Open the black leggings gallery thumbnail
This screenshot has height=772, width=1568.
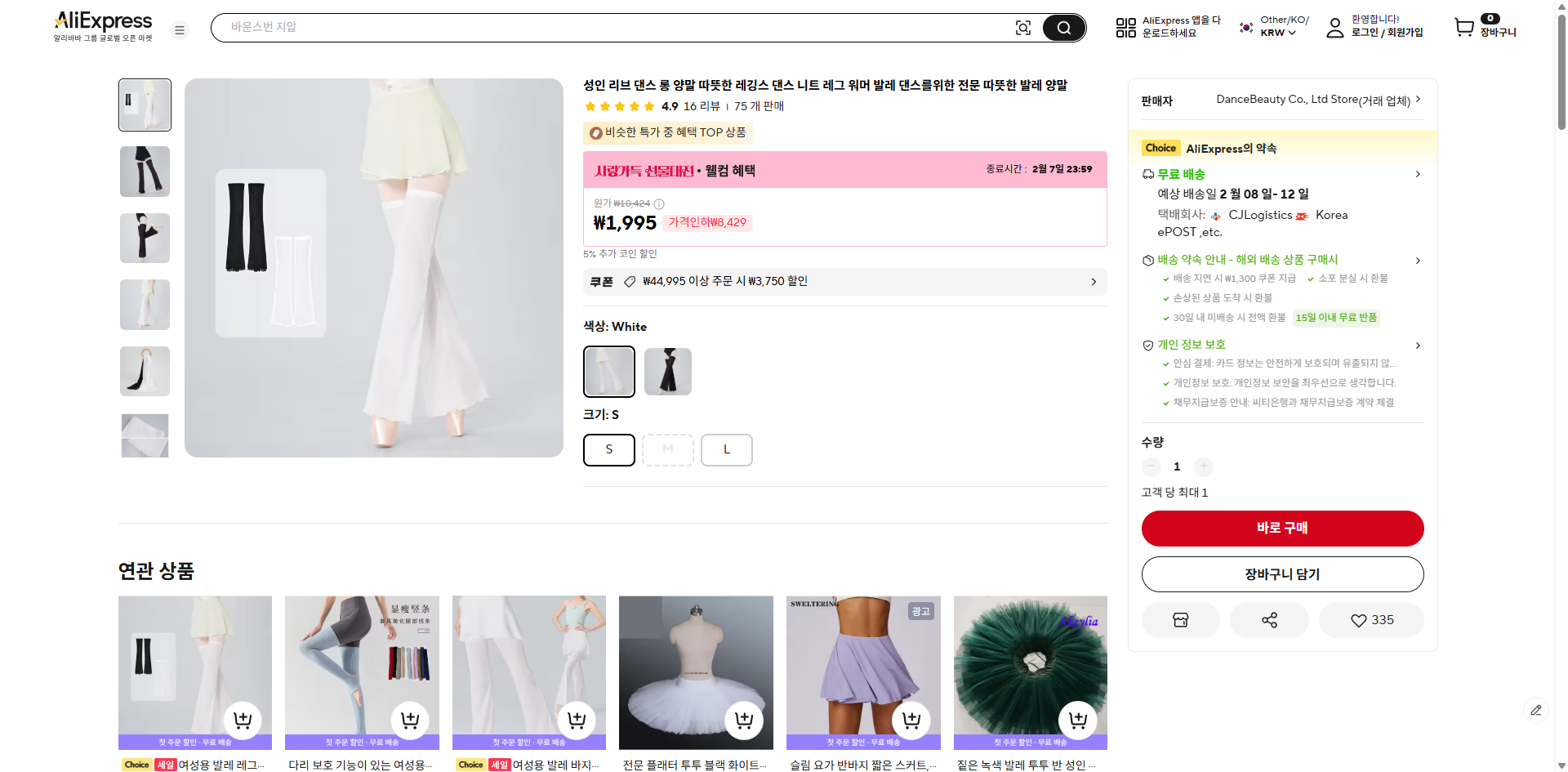click(145, 171)
